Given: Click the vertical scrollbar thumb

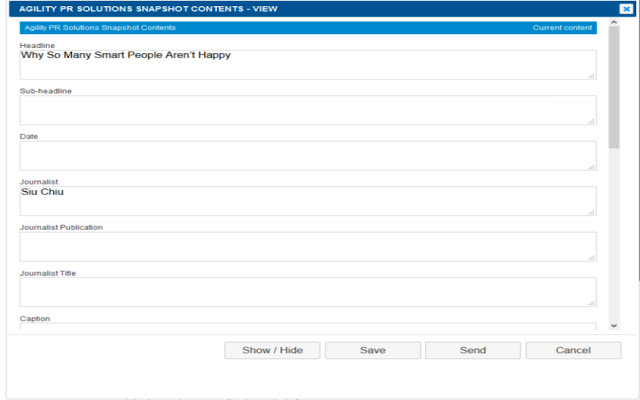Looking at the screenshot, I should click(x=613, y=88).
